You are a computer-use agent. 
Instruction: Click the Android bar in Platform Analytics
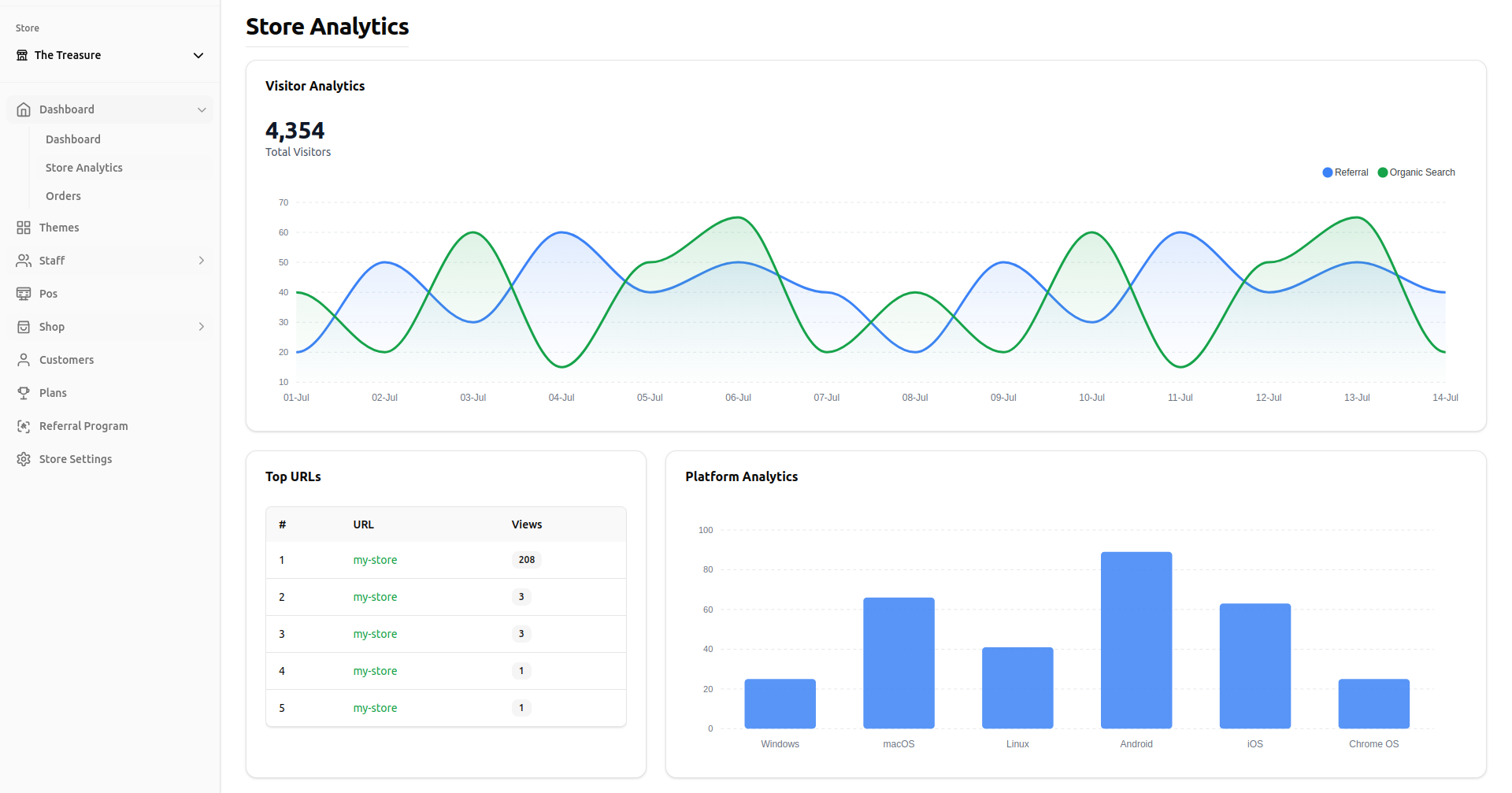click(x=1136, y=639)
